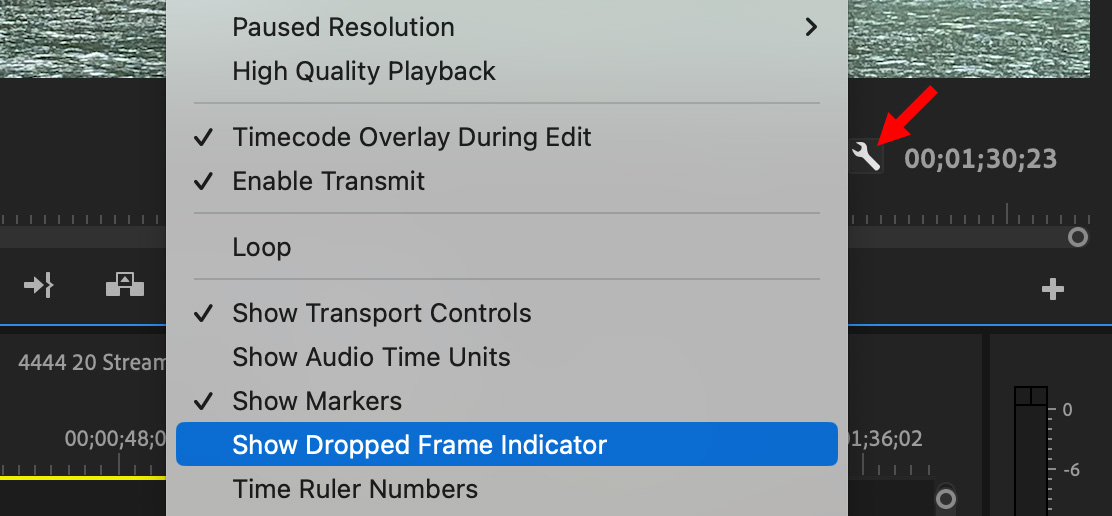Click the 00;01;30;23 duration timecode
This screenshot has height=516, width=1112.
[980, 159]
